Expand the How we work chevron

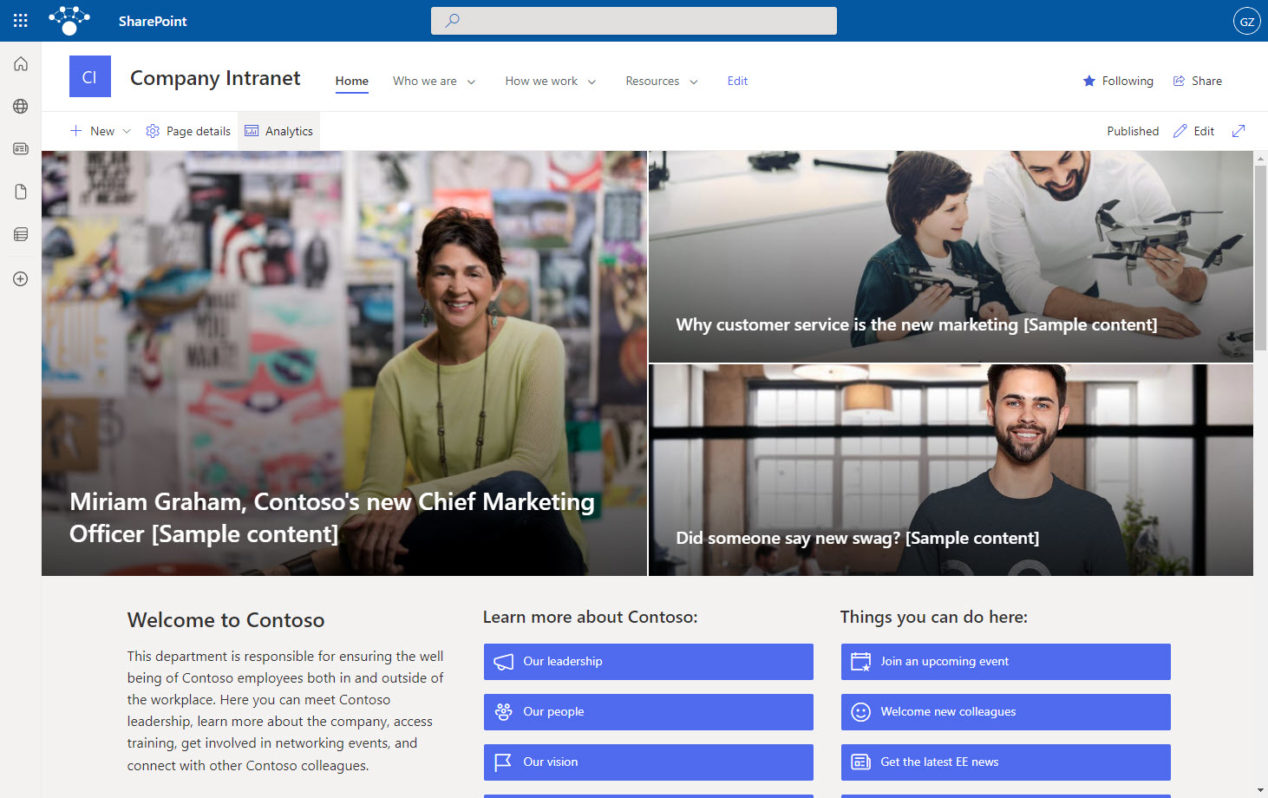pyautogui.click(x=591, y=82)
